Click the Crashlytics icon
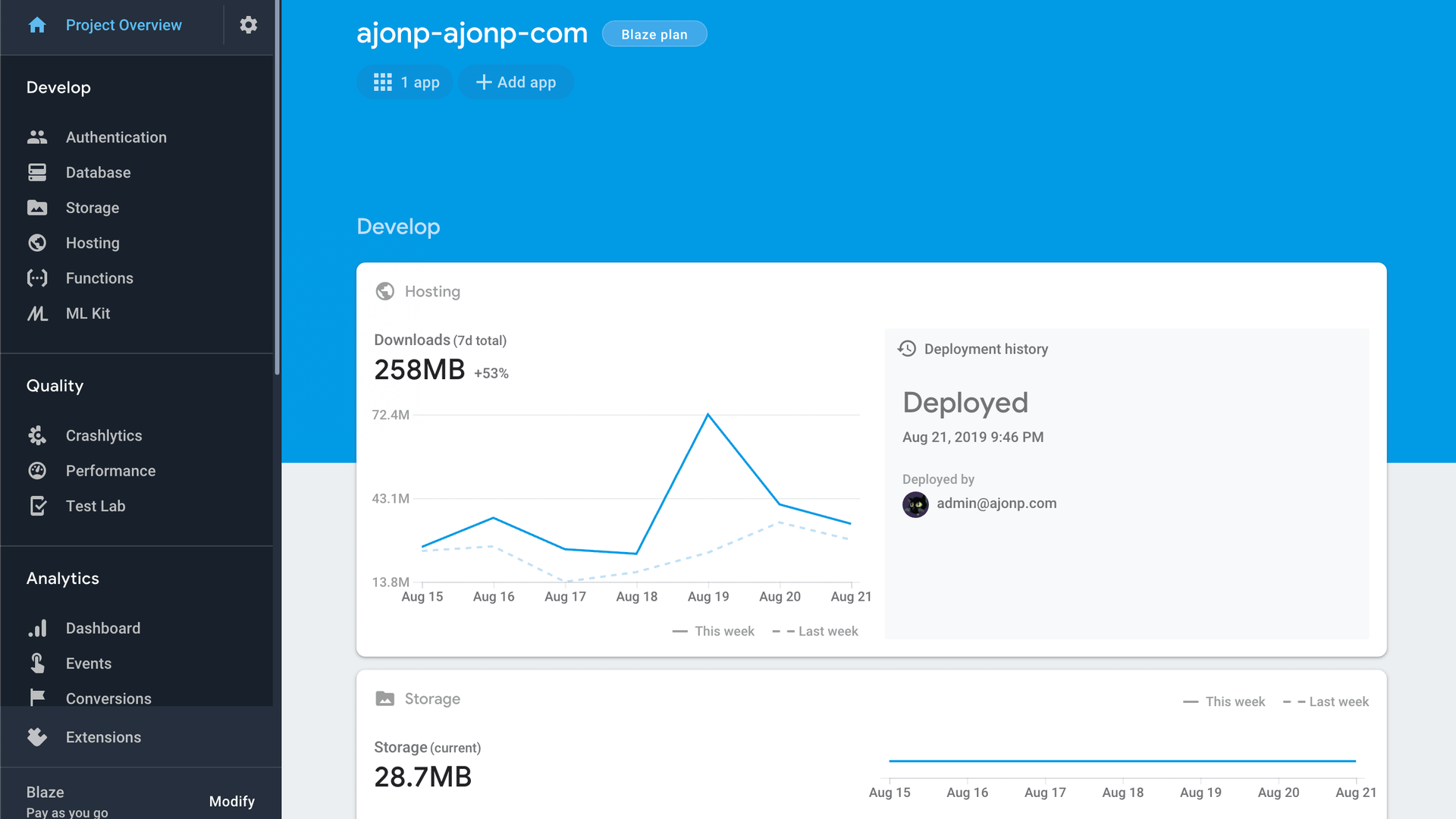Viewport: 1456px width, 819px height. point(37,435)
